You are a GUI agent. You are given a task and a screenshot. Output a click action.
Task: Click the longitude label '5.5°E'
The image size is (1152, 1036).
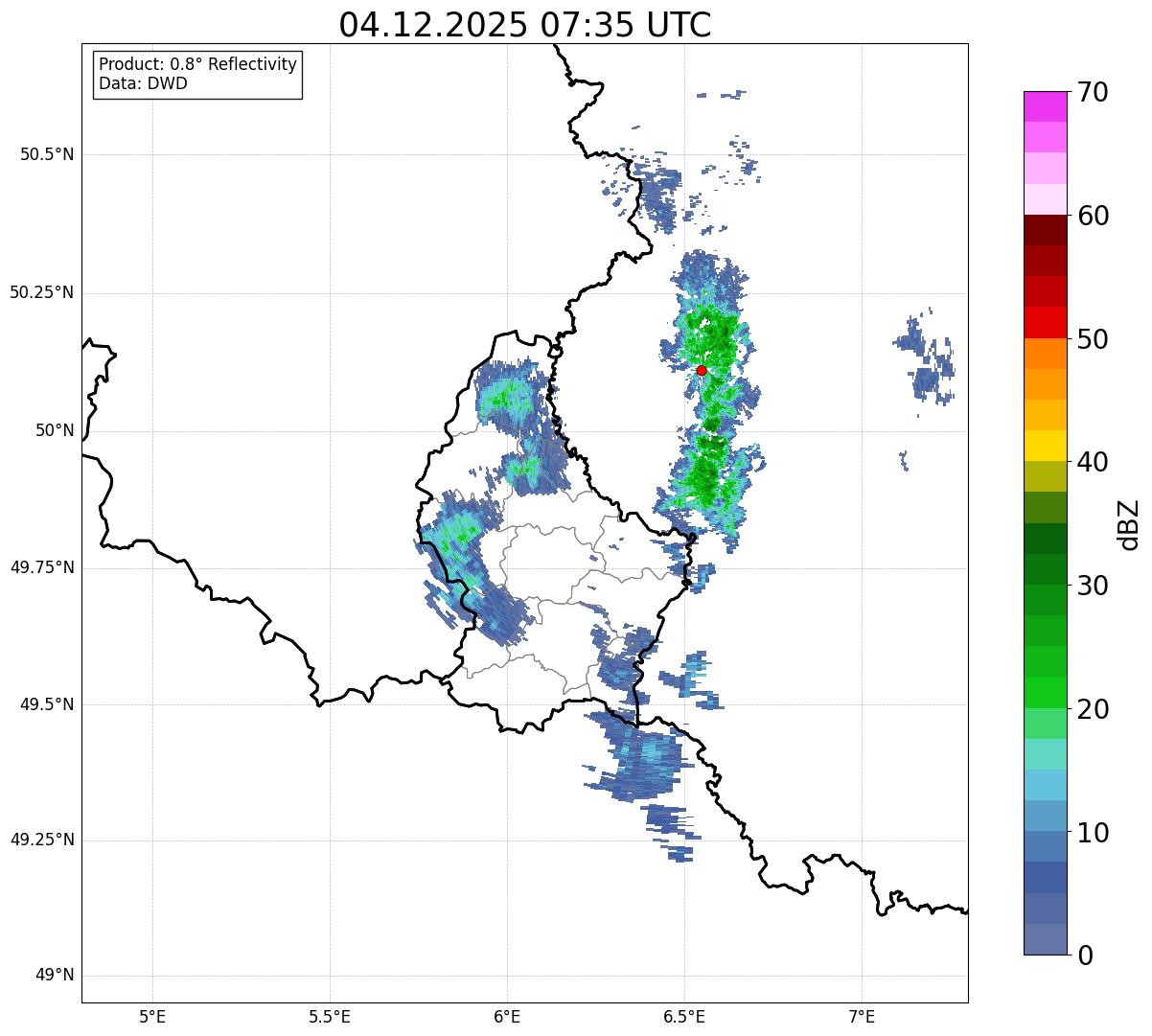(x=330, y=1018)
